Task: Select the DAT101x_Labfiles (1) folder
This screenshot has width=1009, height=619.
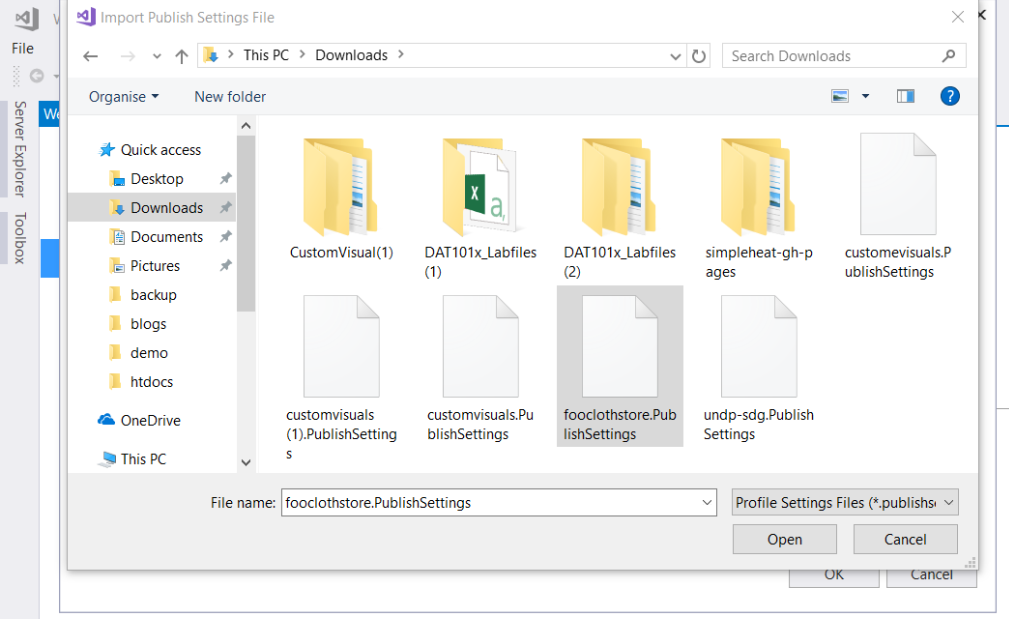Action: 480,208
